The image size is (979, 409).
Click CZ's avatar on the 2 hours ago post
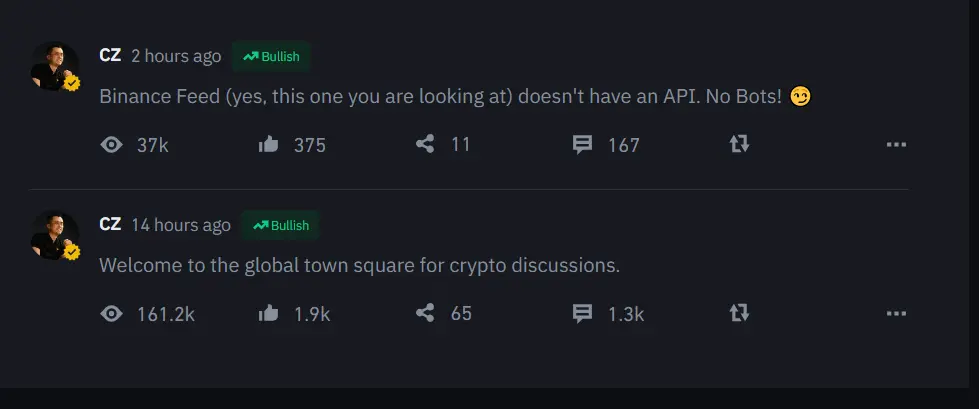click(55, 67)
